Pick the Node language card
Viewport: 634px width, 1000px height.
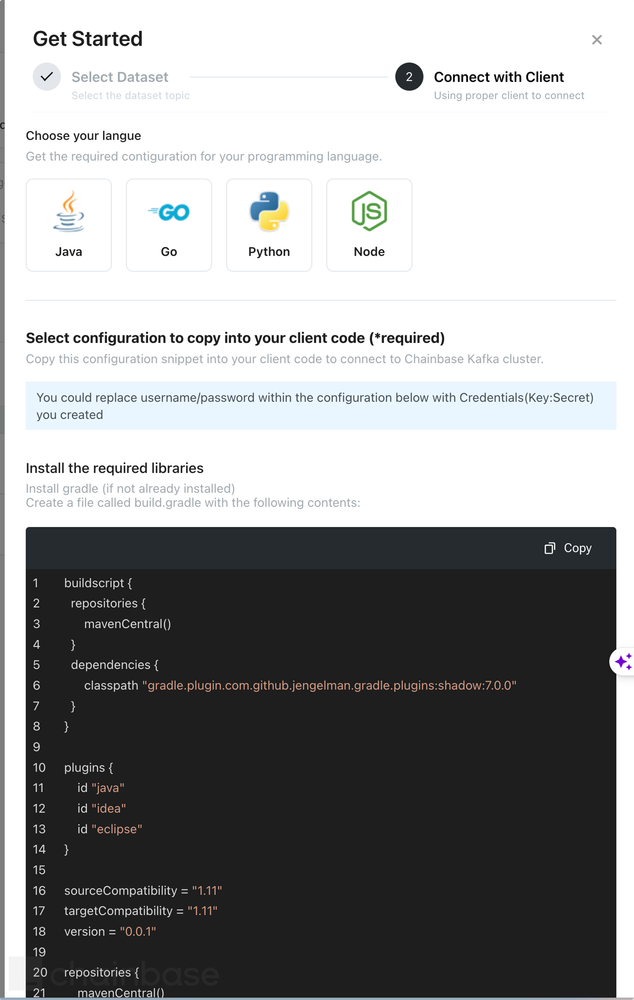pyautogui.click(x=368, y=224)
